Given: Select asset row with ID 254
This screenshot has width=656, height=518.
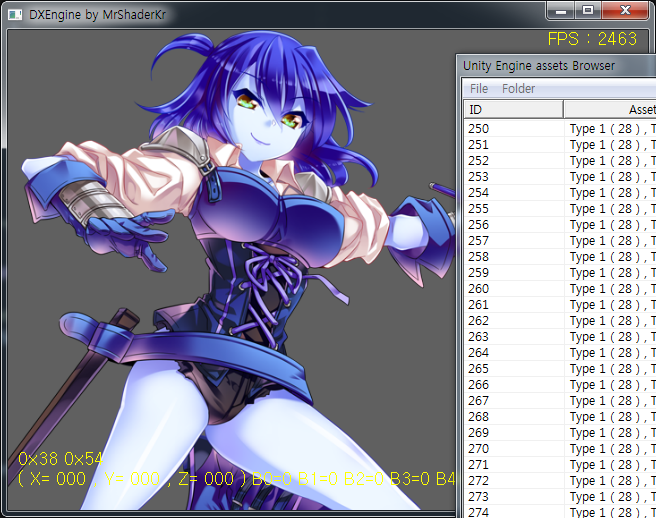Looking at the screenshot, I should click(560, 192).
